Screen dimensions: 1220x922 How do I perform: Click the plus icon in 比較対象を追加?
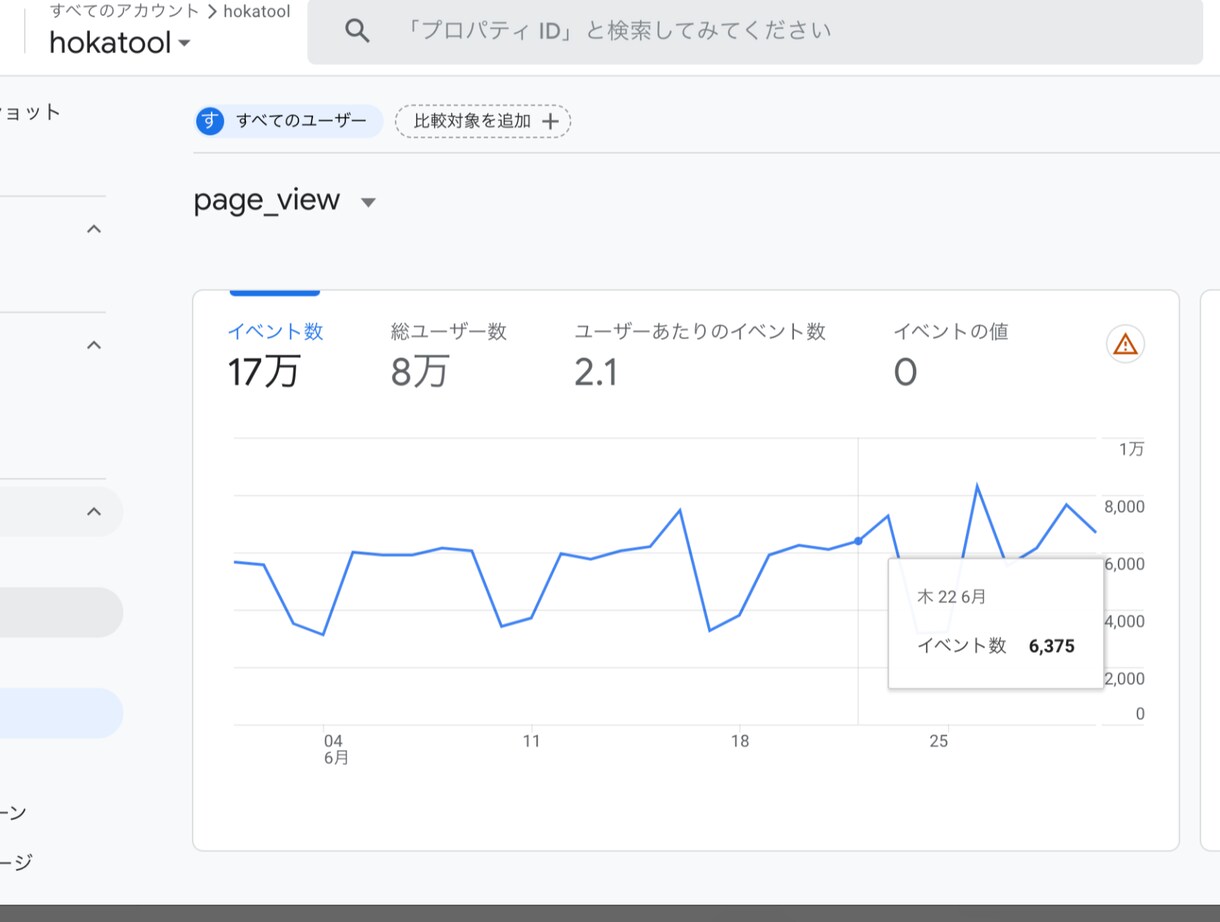[x=549, y=121]
